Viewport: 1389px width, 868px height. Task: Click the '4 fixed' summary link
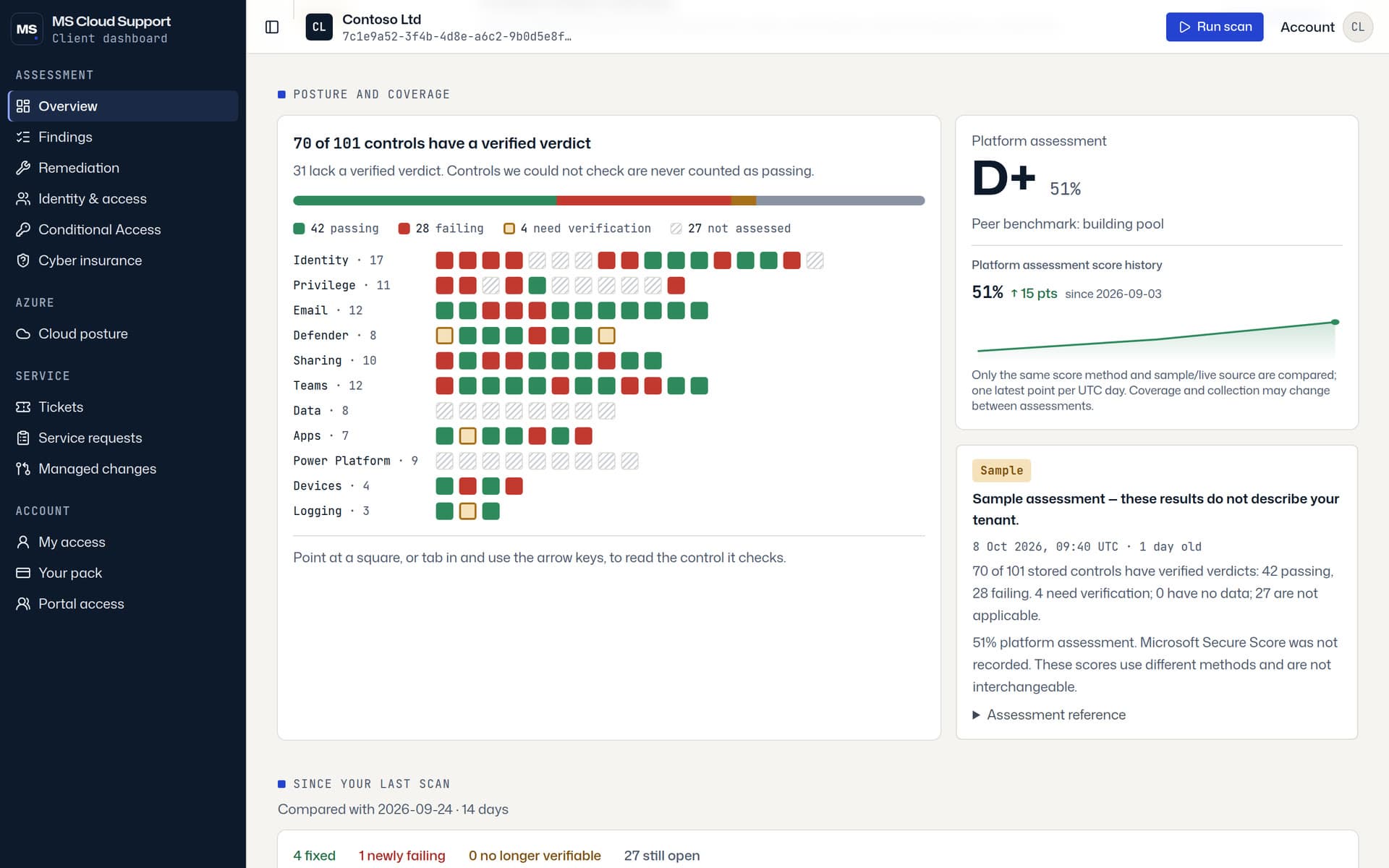314,856
